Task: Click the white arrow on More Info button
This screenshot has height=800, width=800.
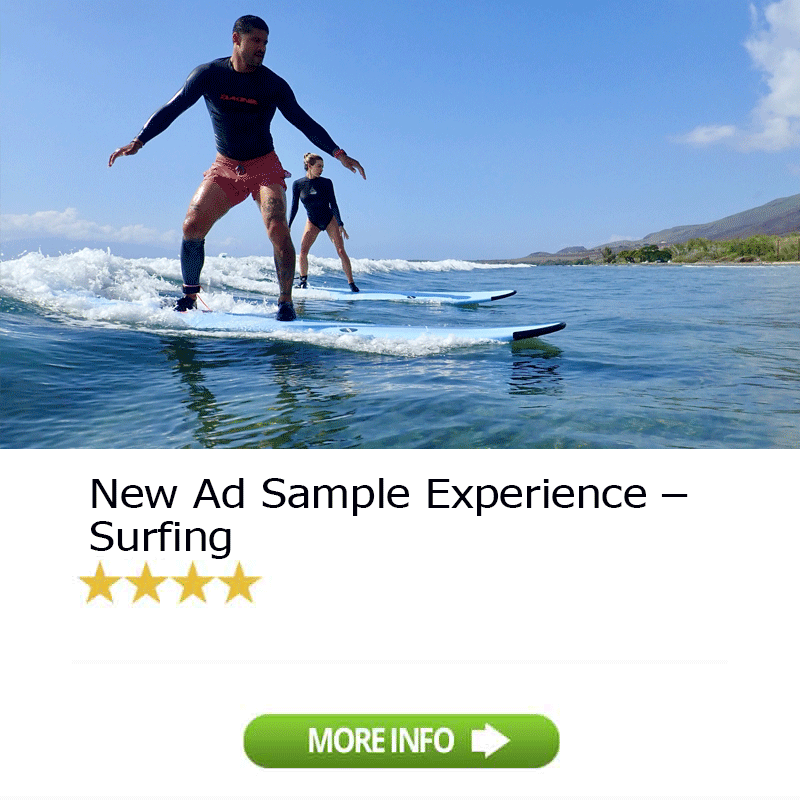Action: (490, 740)
